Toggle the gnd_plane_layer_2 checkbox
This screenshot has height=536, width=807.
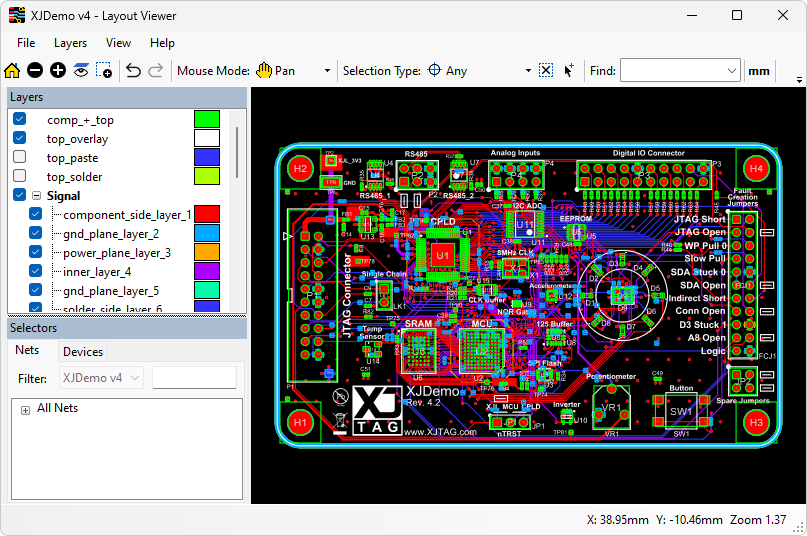pos(36,234)
